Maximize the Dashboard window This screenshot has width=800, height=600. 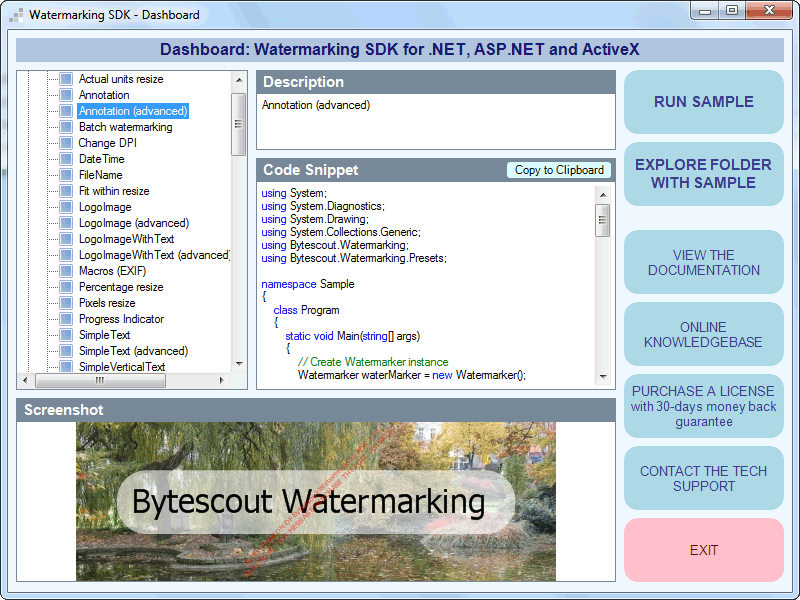pos(732,11)
